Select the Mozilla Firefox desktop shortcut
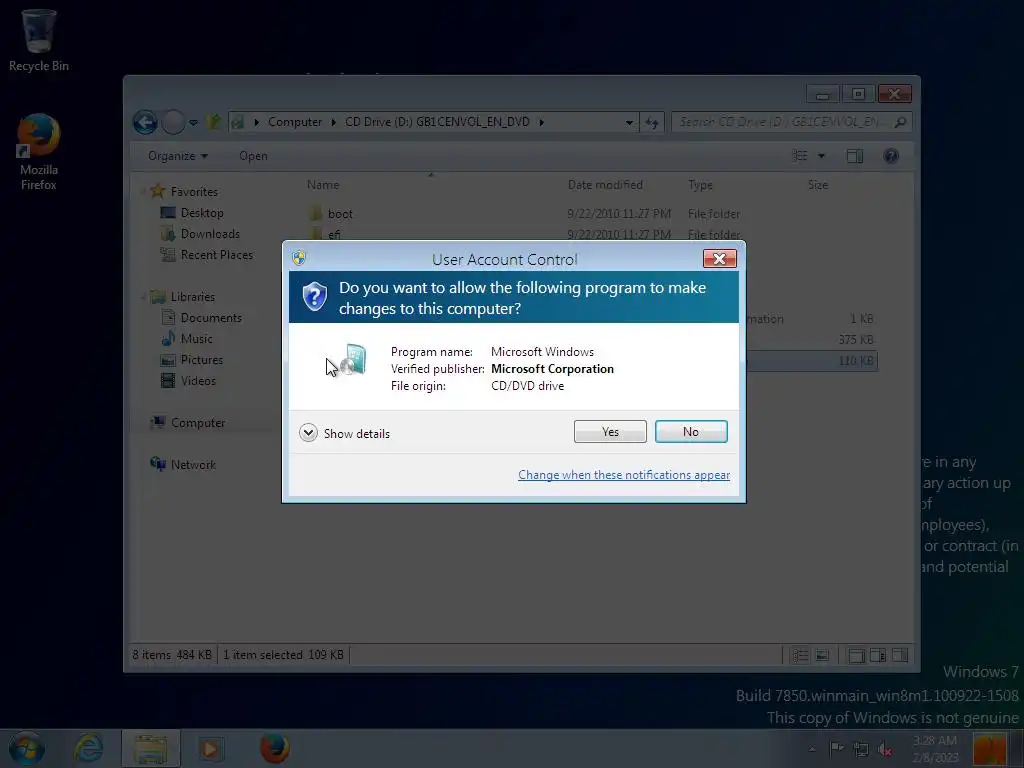This screenshot has height=768, width=1024. tap(39, 152)
